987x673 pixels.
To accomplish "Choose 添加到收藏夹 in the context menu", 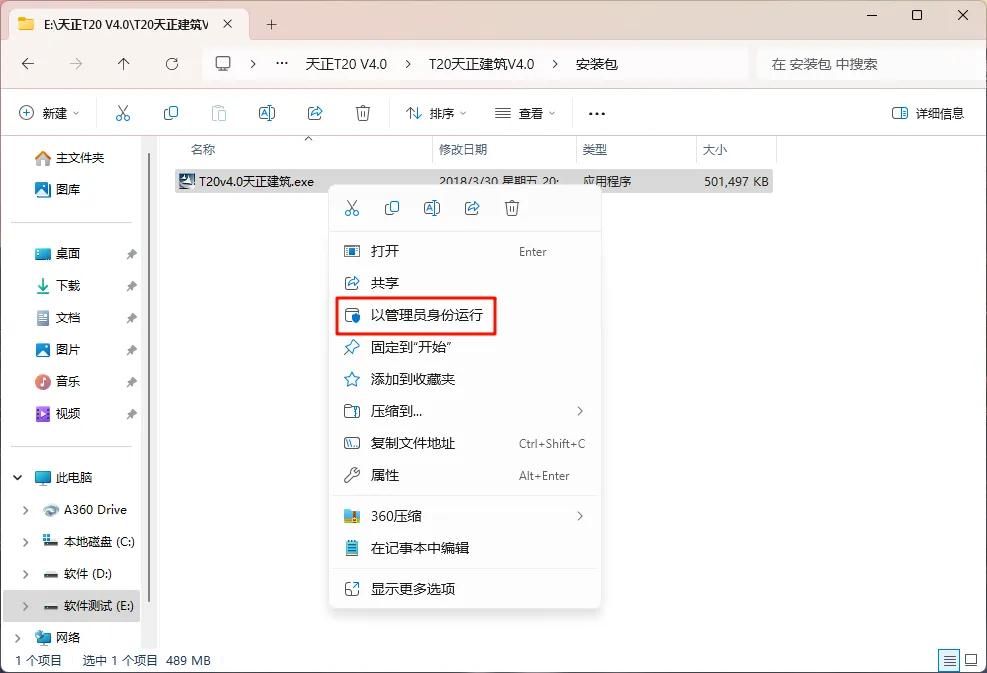I will point(465,379).
